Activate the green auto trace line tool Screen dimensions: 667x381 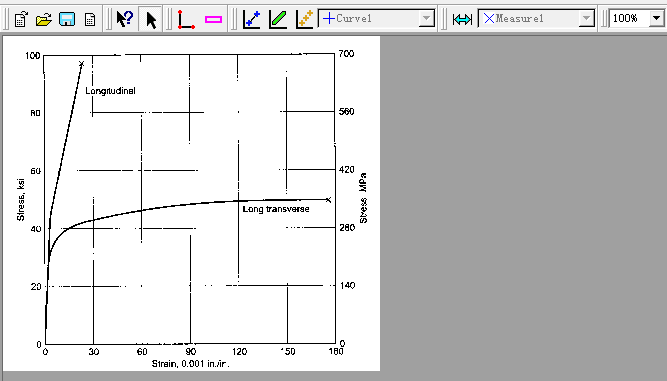[278, 19]
